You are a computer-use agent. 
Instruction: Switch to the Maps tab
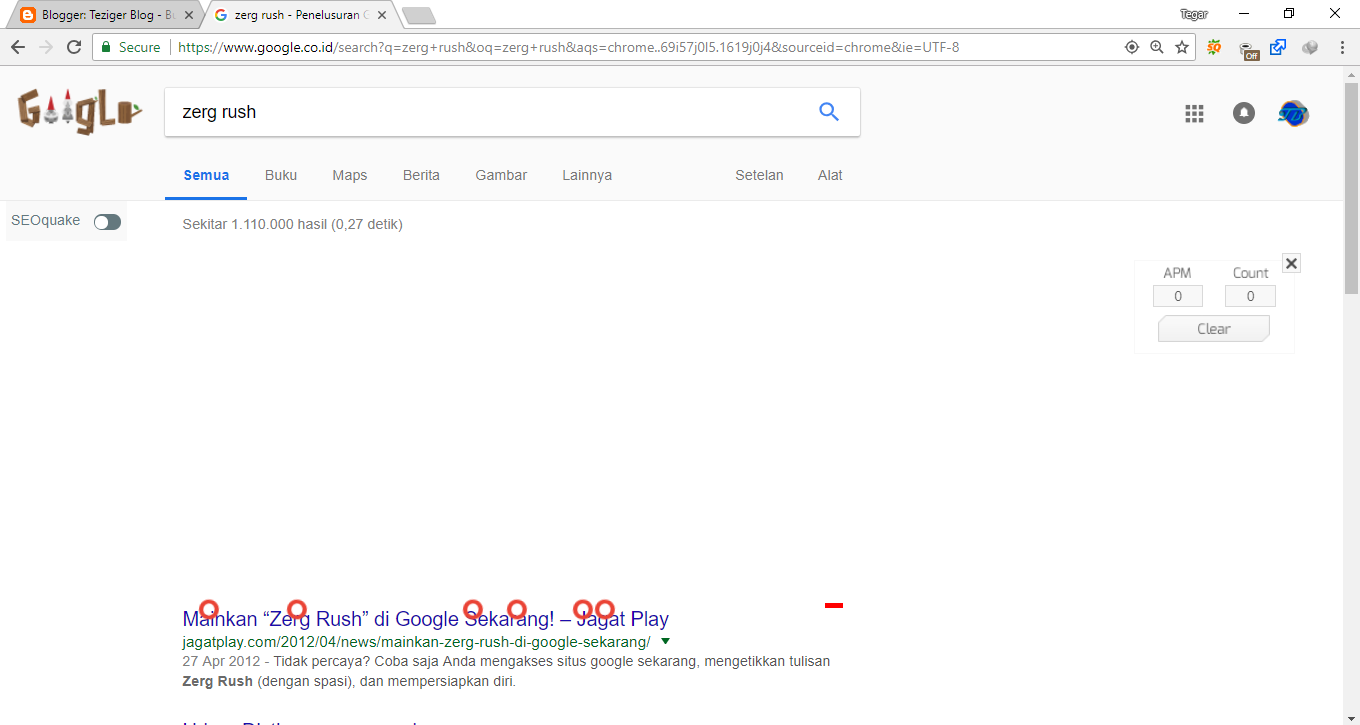click(350, 175)
